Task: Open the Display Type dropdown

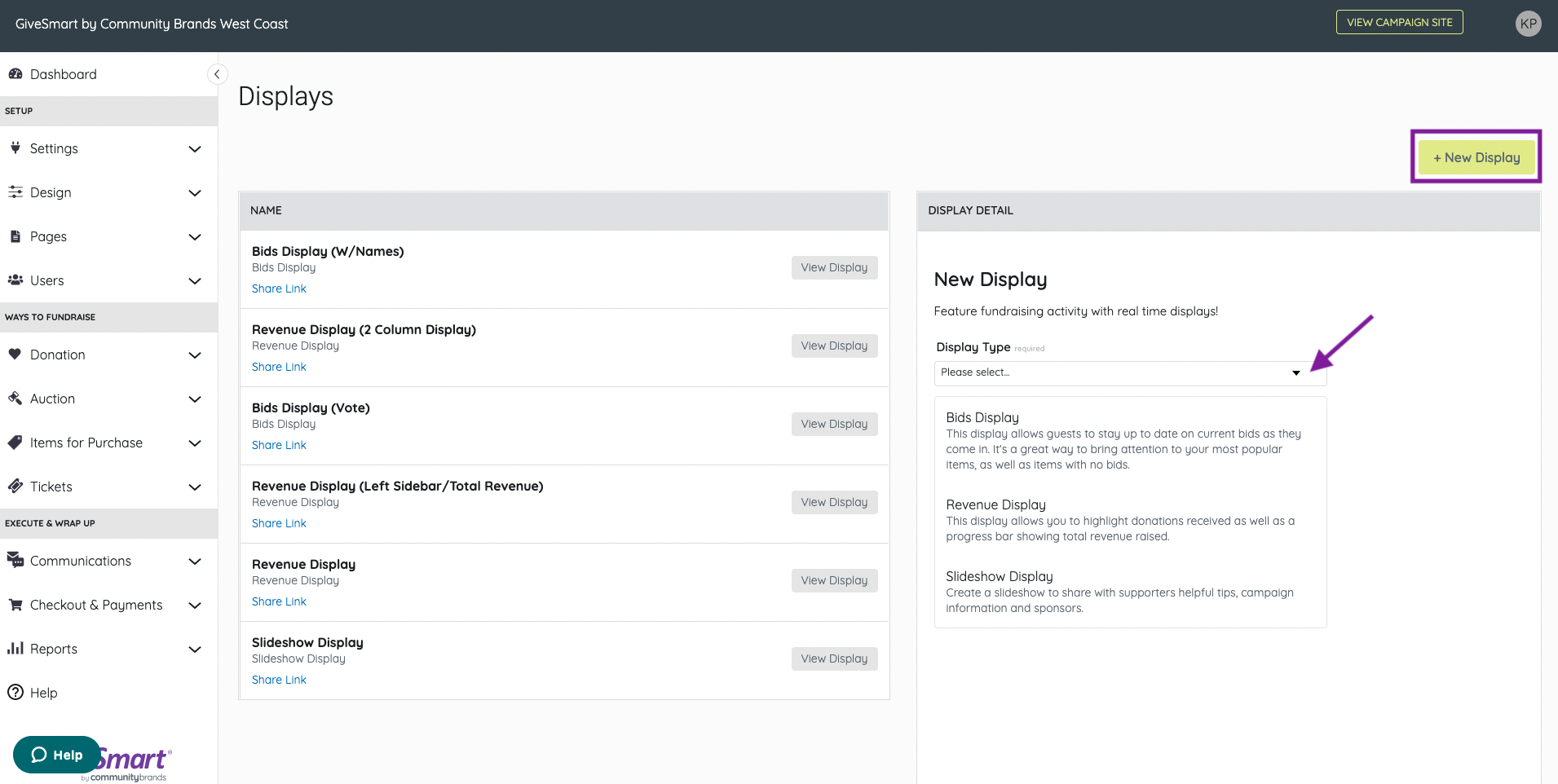Action: (1130, 373)
